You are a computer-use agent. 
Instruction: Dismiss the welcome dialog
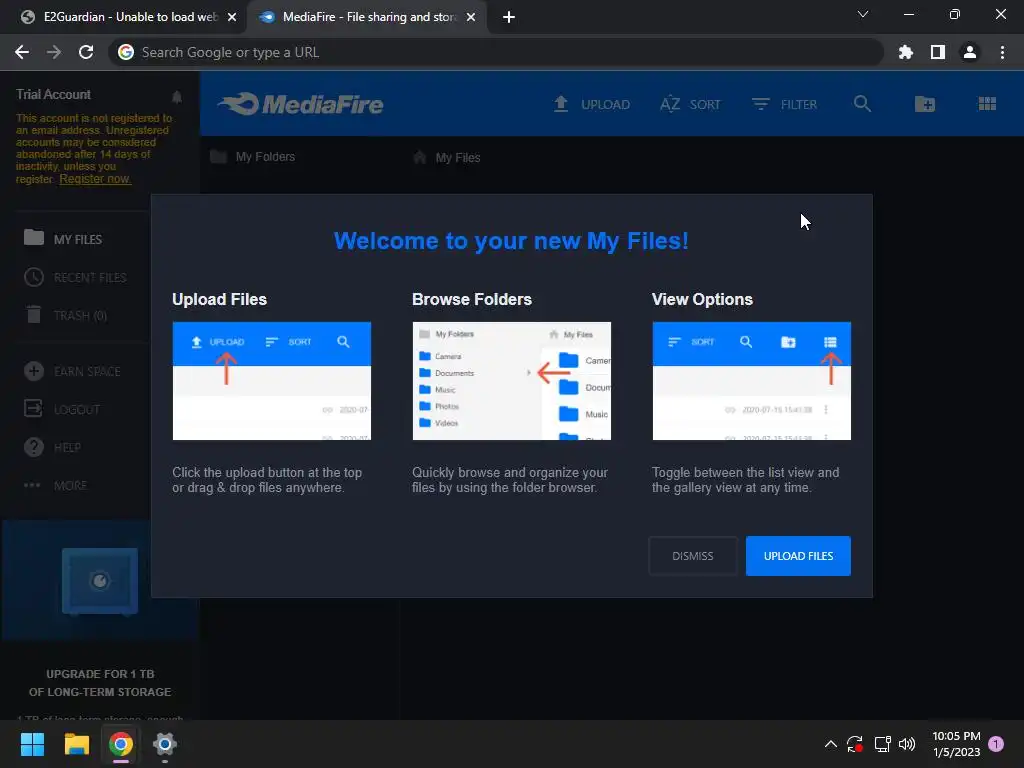click(693, 556)
